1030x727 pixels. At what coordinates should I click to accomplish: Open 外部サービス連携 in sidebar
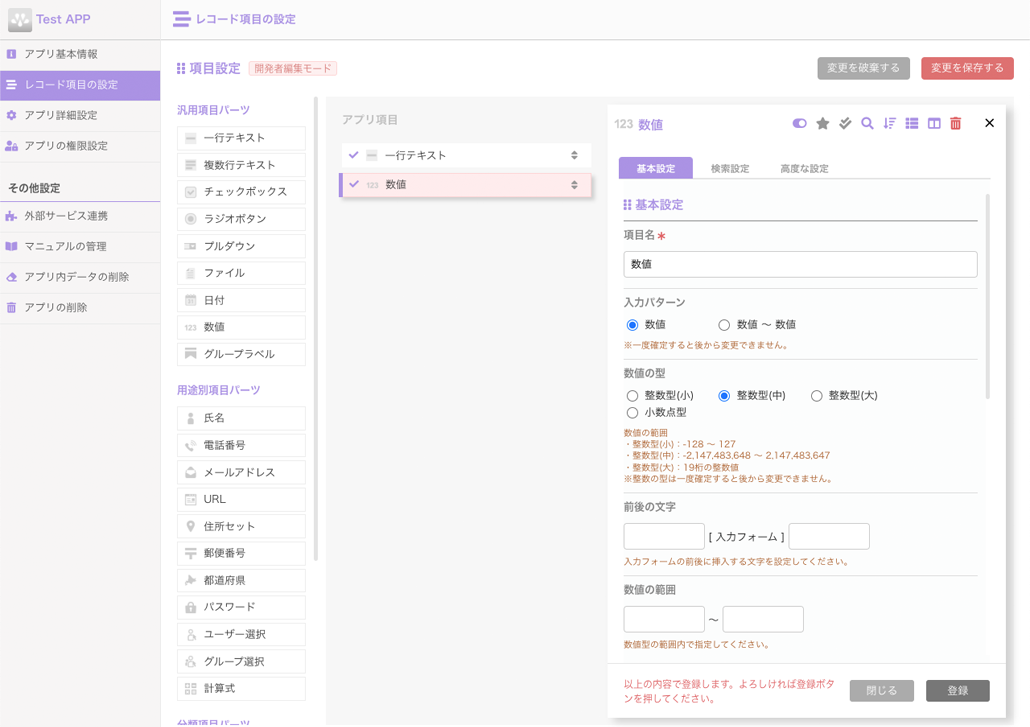click(80, 216)
